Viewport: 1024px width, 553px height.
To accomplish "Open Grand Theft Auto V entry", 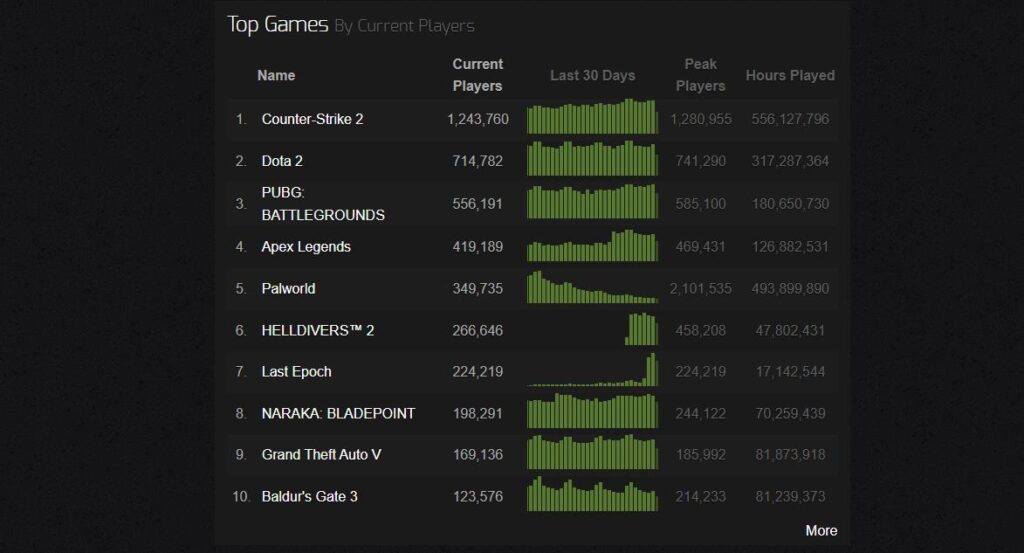I will [321, 454].
